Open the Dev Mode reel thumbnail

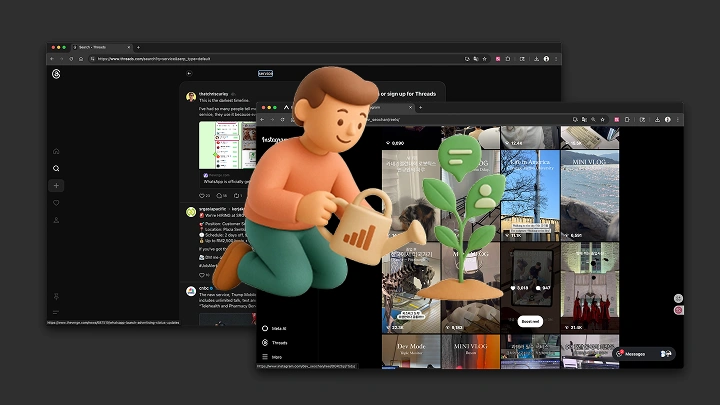(x=411, y=352)
